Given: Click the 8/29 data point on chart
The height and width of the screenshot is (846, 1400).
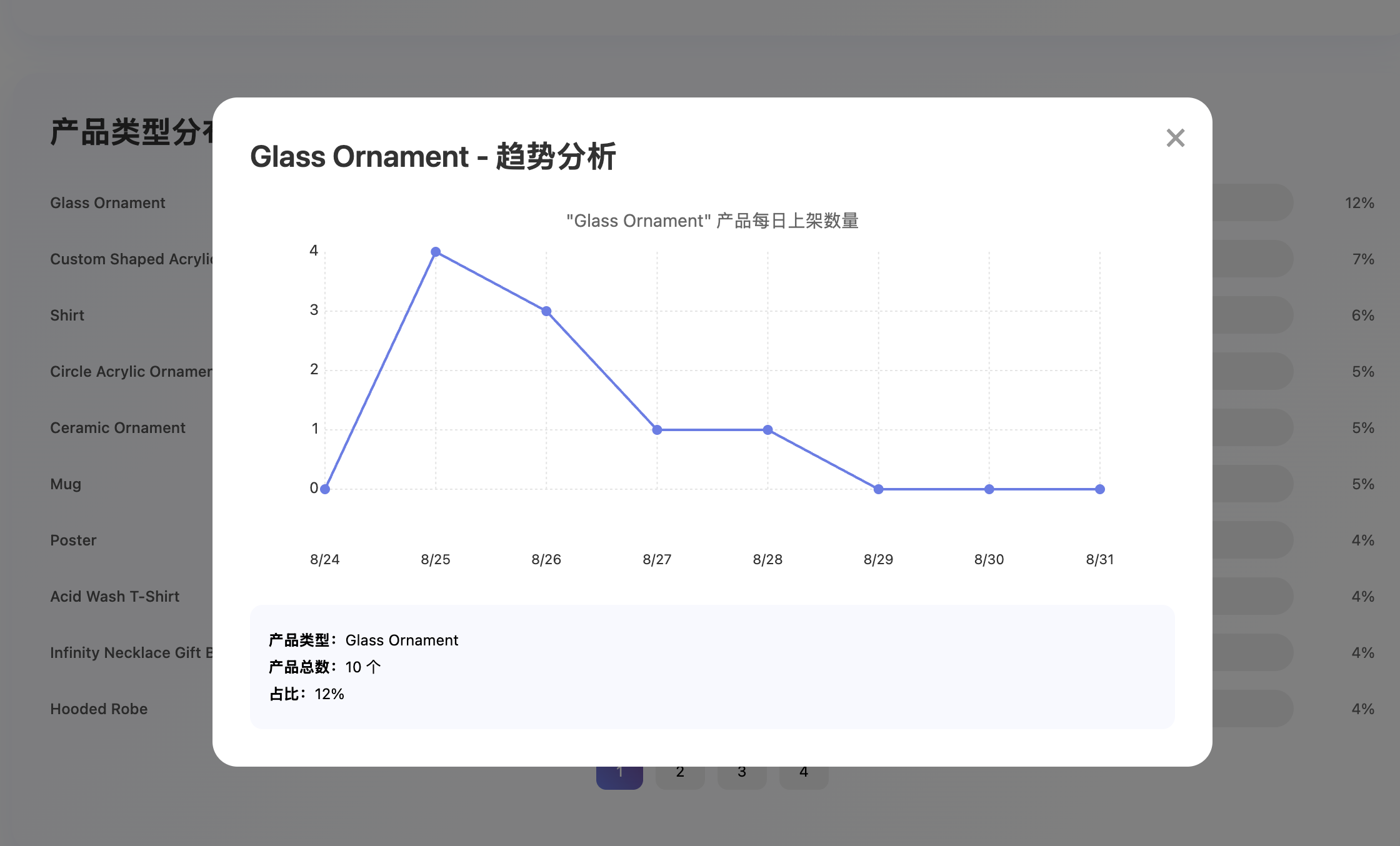Looking at the screenshot, I should pyautogui.click(x=878, y=489).
